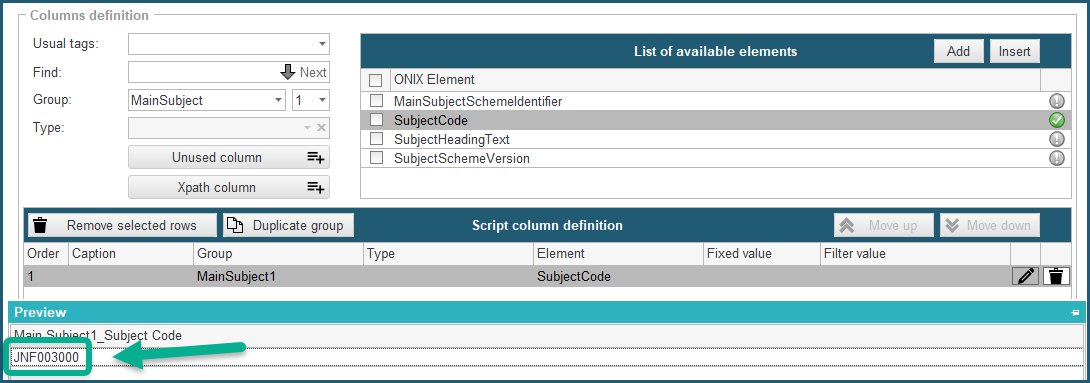Click into the Find text field

coord(203,72)
